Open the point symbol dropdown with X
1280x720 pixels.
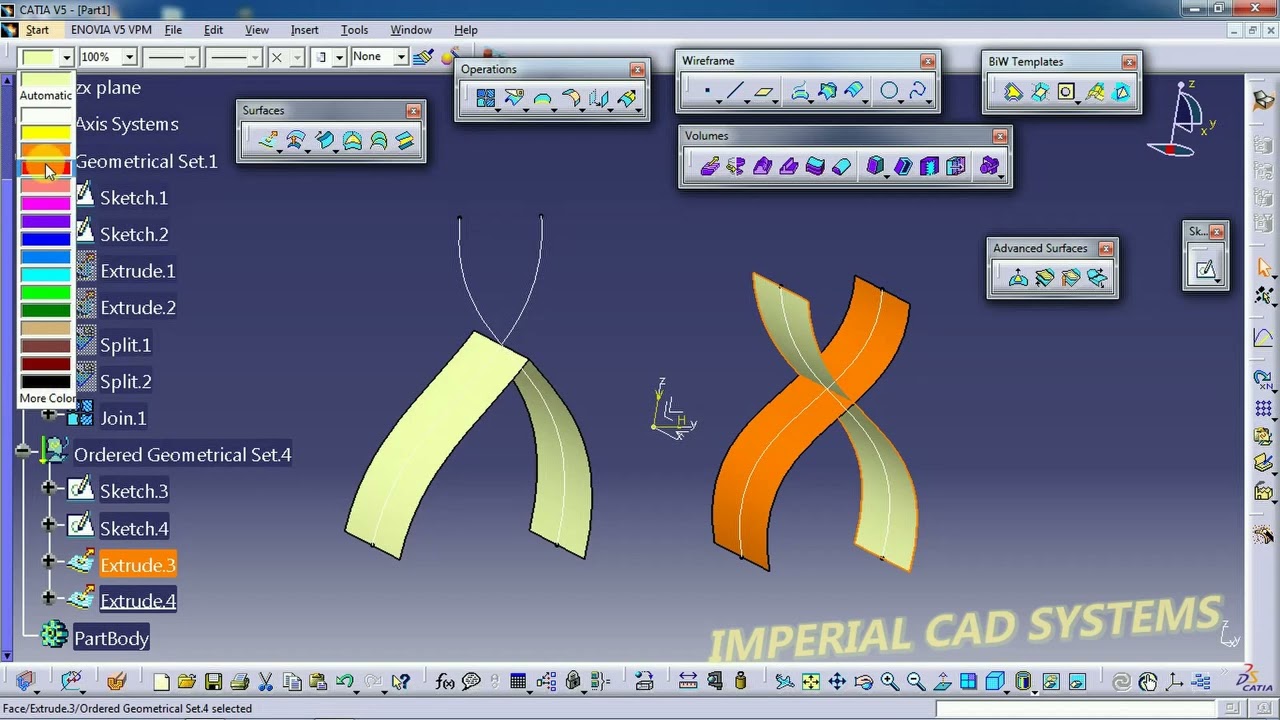point(297,57)
